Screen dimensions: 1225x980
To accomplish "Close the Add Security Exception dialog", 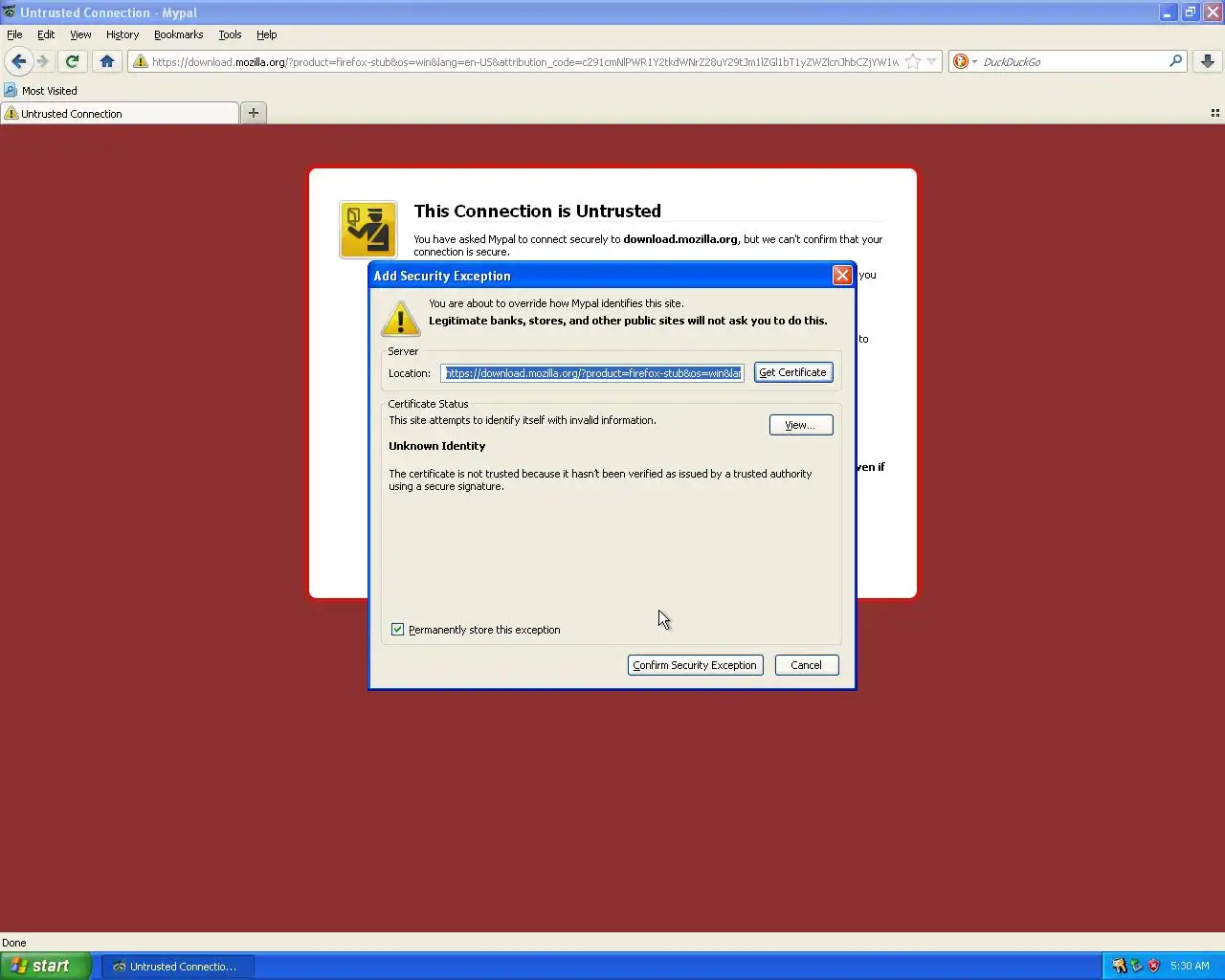I will [x=842, y=276].
